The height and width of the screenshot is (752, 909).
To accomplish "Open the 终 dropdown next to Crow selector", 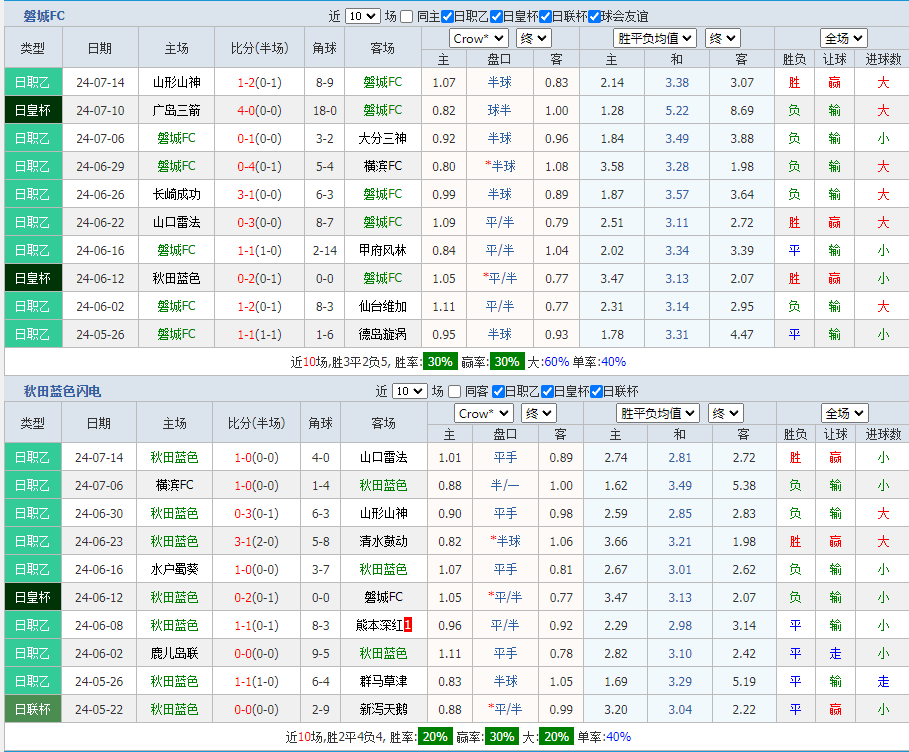I will (x=533, y=37).
